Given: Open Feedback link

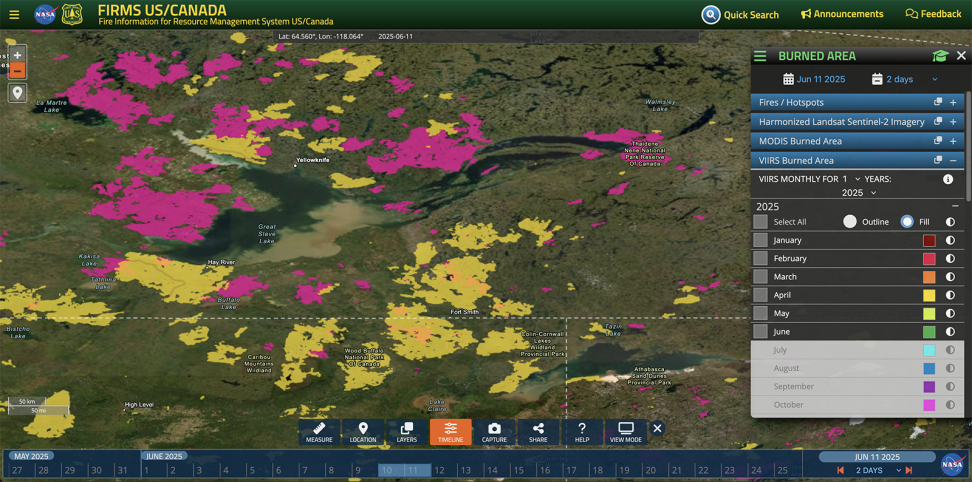Looking at the screenshot, I should point(934,14).
